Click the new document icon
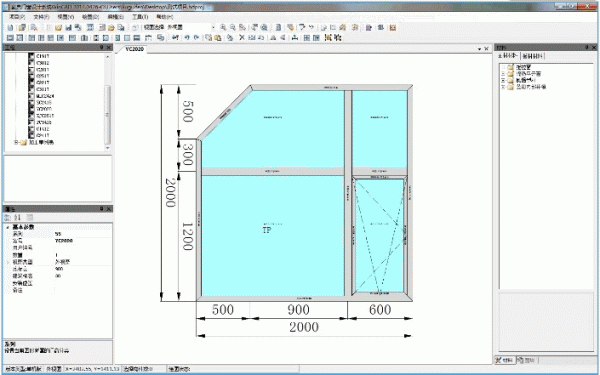The width and height of the screenshot is (600, 375). (10, 28)
